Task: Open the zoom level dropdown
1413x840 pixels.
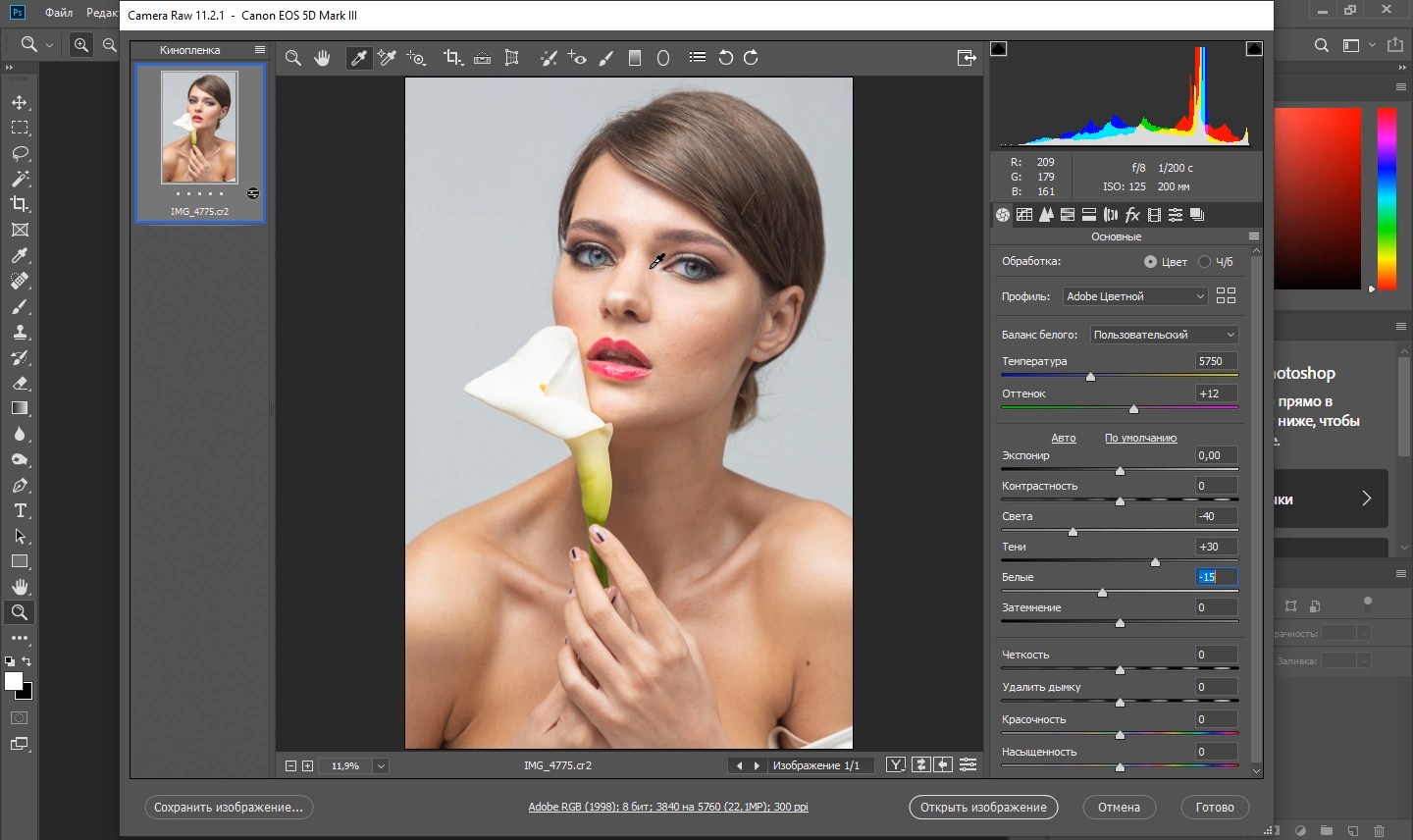Action: point(381,765)
